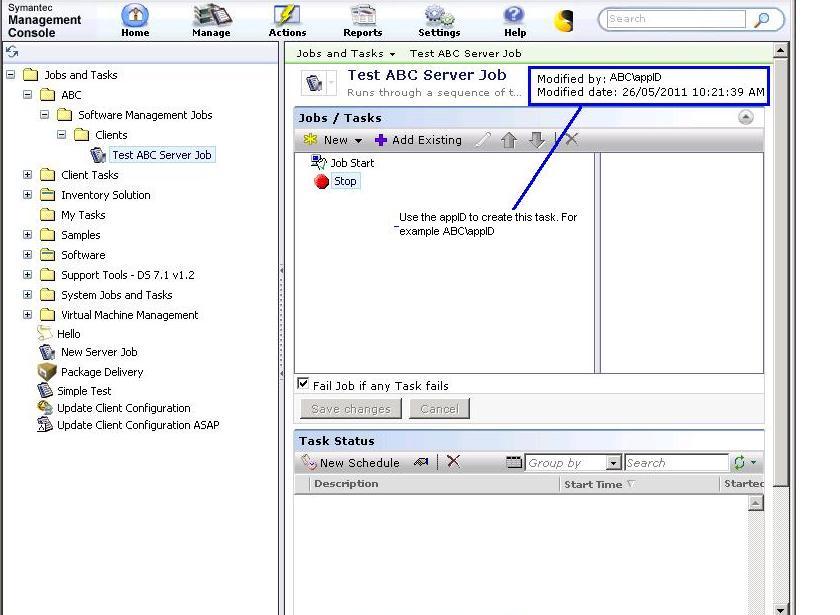This screenshot has width=840, height=615.
Task: Click the red Stop sign icon
Action: click(x=321, y=182)
